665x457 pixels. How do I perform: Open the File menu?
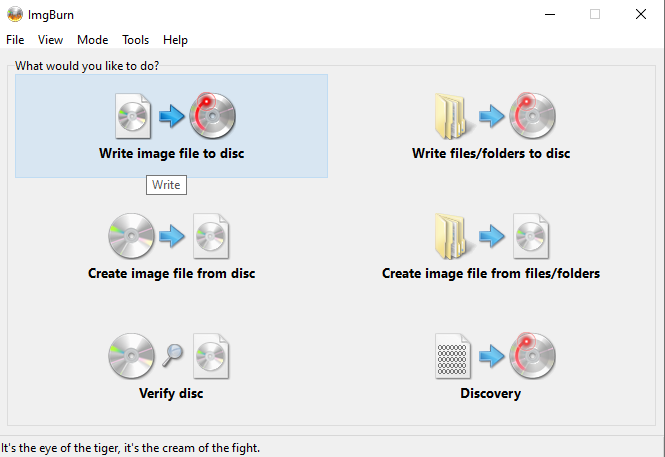tap(15, 40)
